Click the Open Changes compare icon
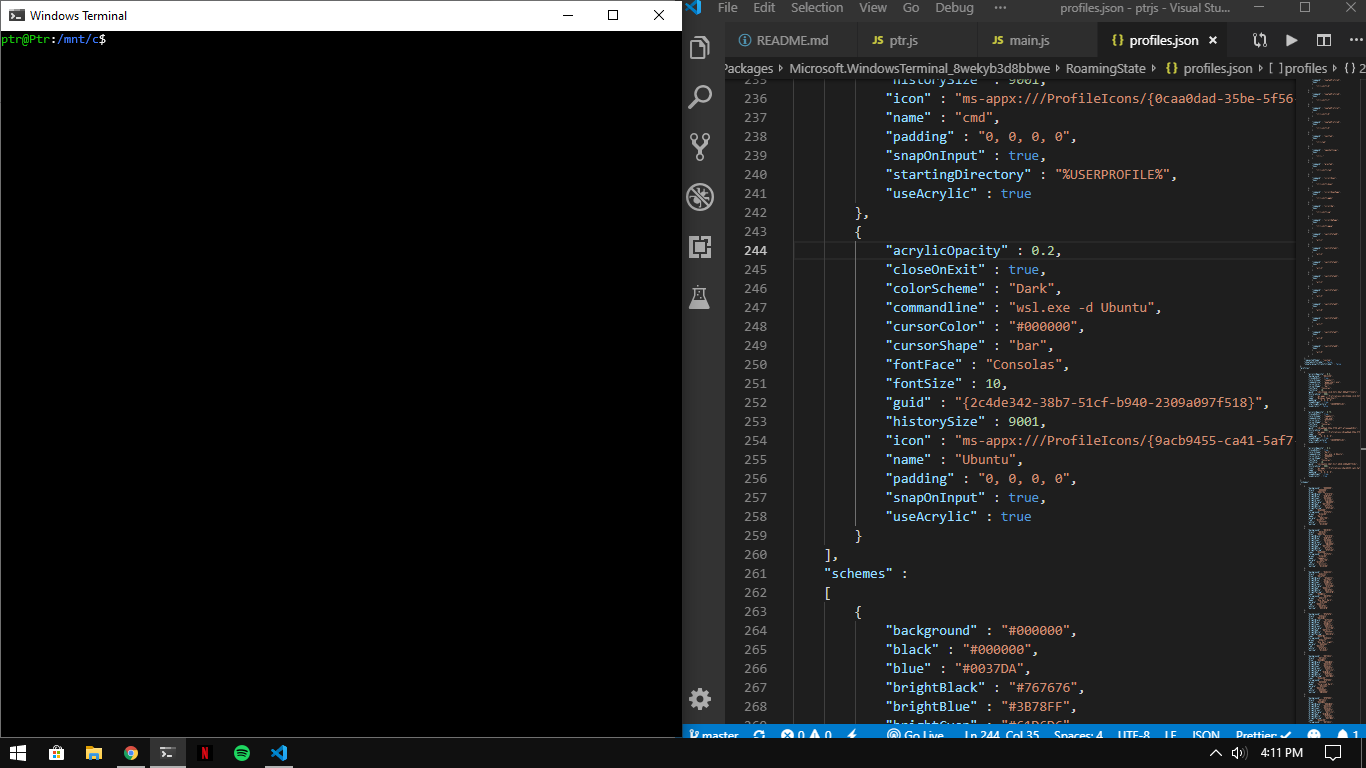The image size is (1366, 768). point(1260,41)
